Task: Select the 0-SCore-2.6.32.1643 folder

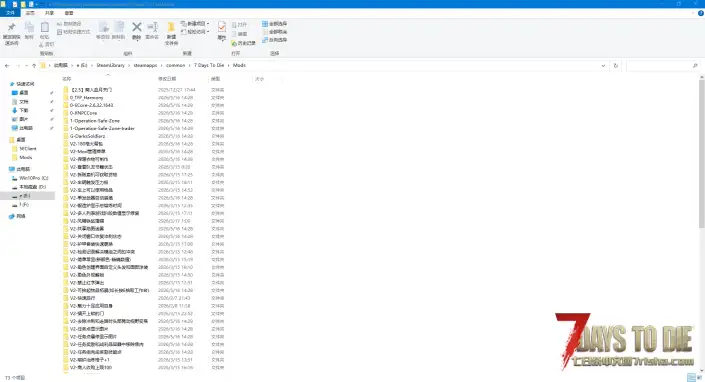Action: coord(91,105)
